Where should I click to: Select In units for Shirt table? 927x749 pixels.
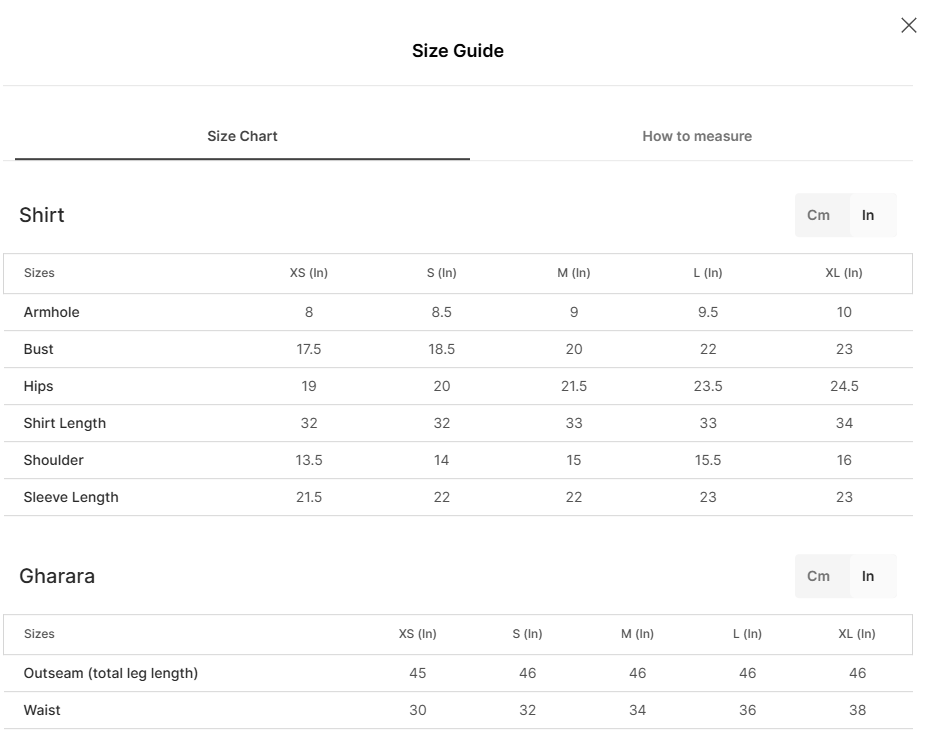click(x=868, y=215)
